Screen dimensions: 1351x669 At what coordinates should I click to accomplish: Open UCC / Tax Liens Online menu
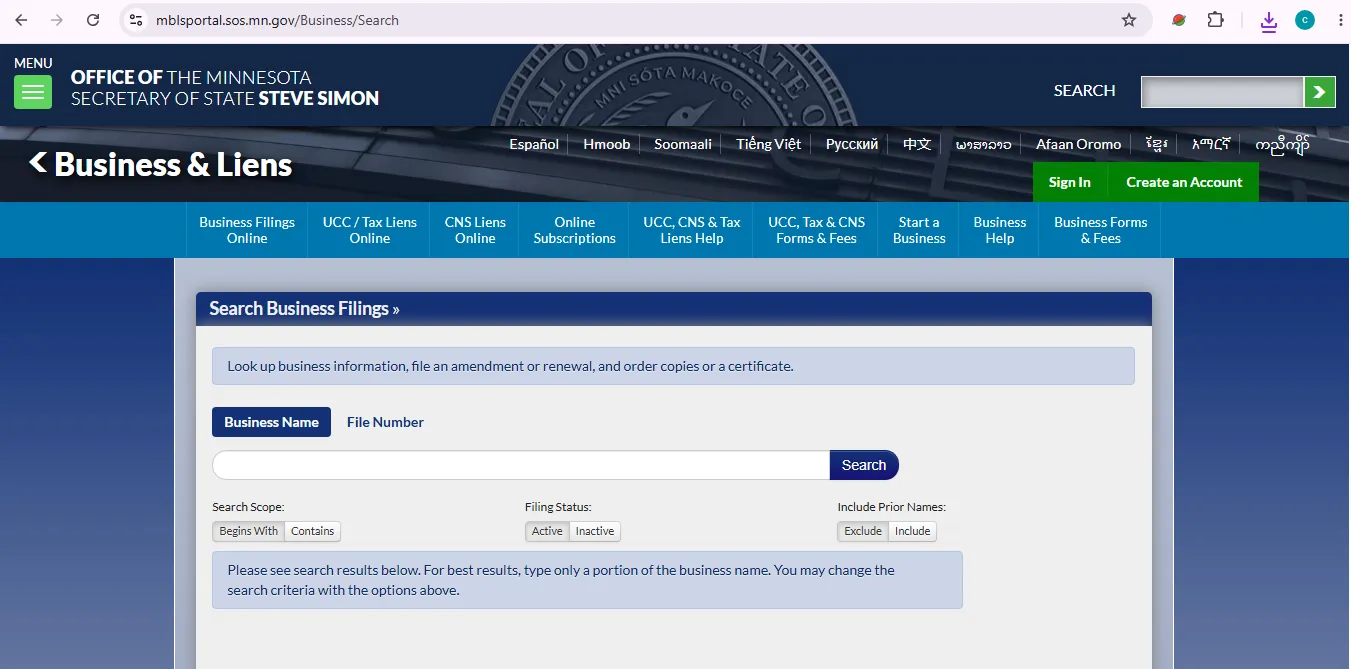click(370, 230)
